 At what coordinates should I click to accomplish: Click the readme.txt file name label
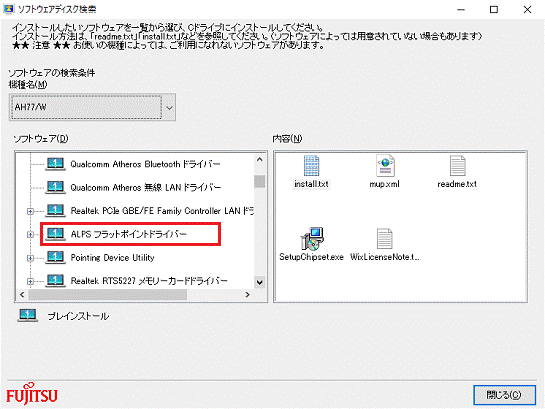tap(457, 184)
